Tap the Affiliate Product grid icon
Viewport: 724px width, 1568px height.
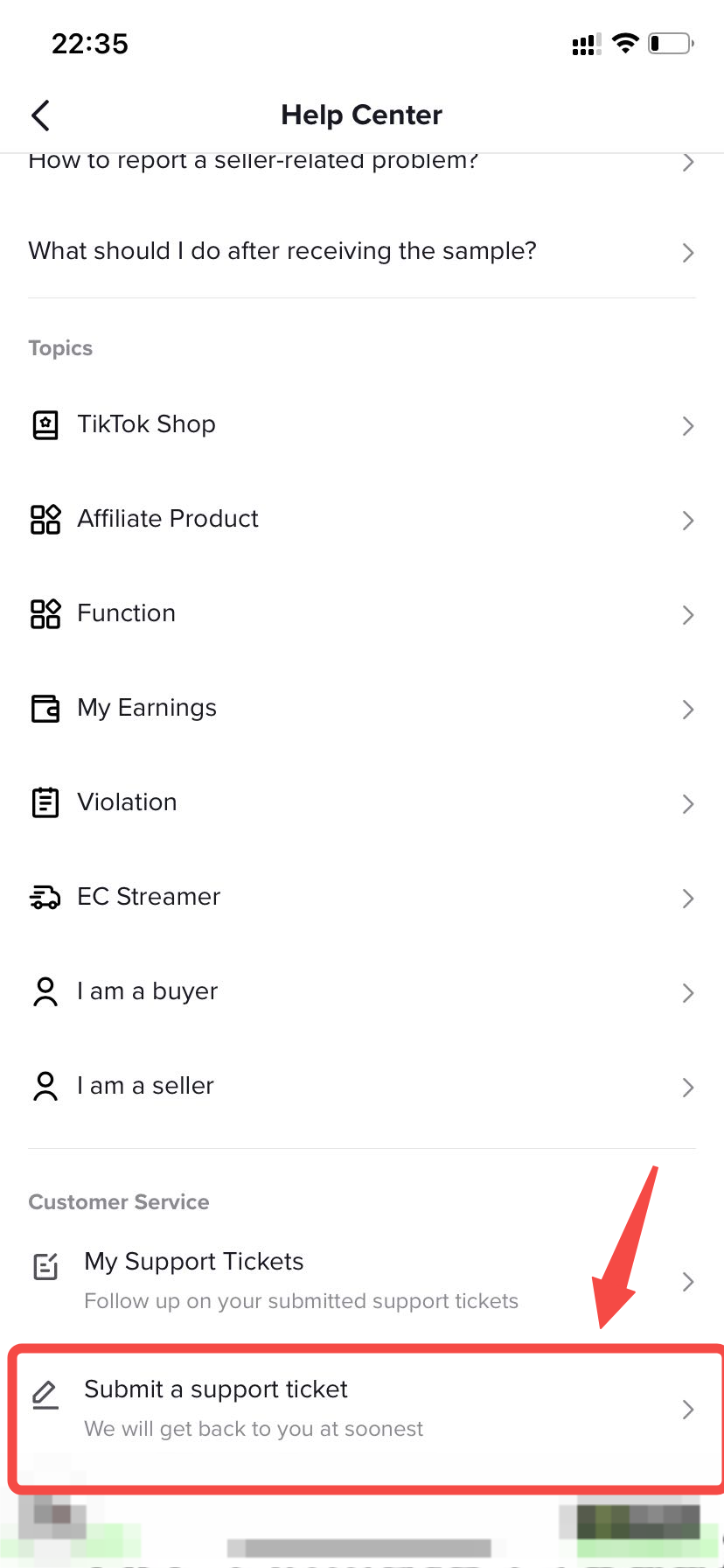pyautogui.click(x=45, y=519)
